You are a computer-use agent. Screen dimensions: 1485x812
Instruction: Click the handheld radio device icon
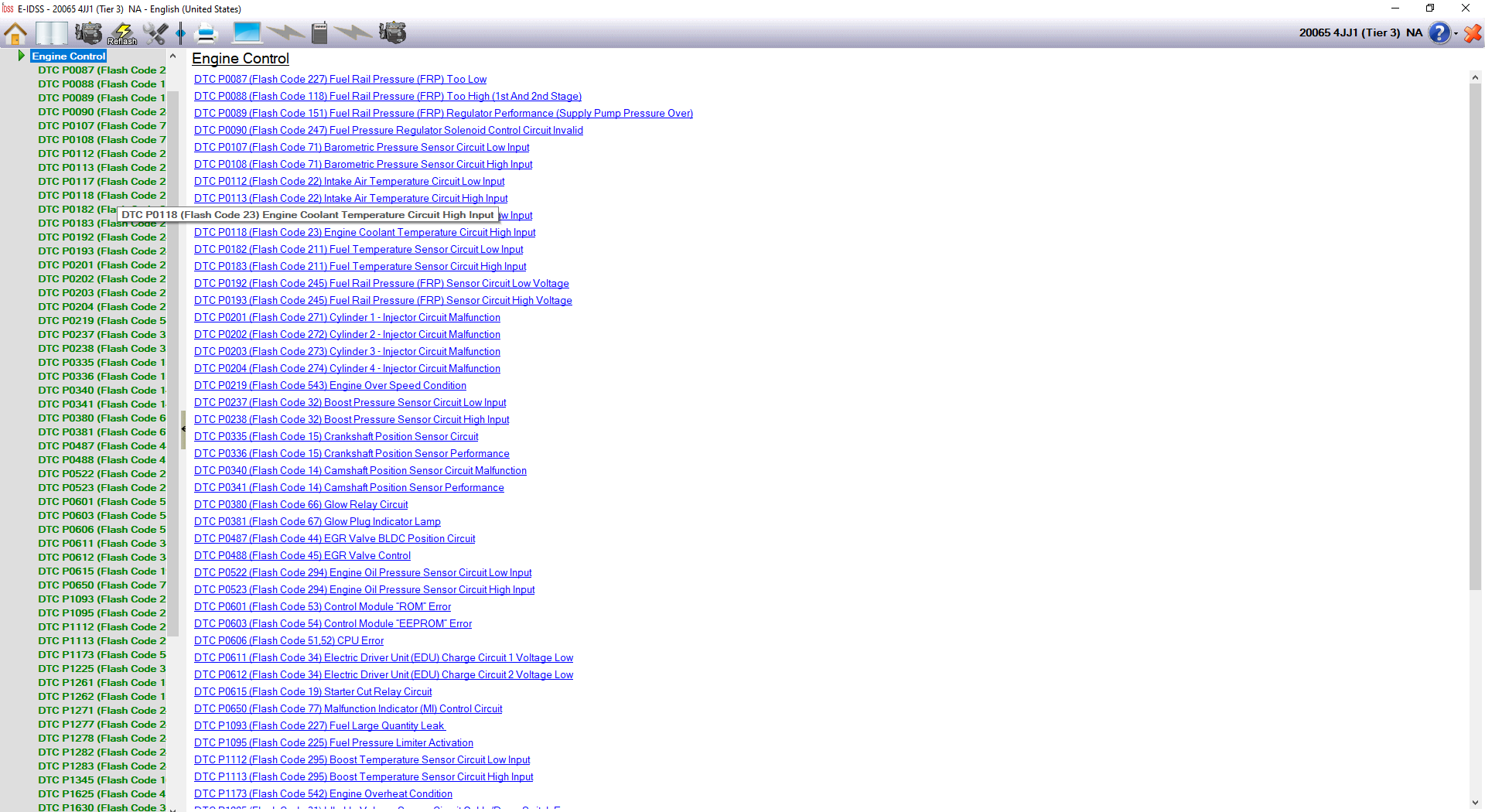(x=319, y=33)
